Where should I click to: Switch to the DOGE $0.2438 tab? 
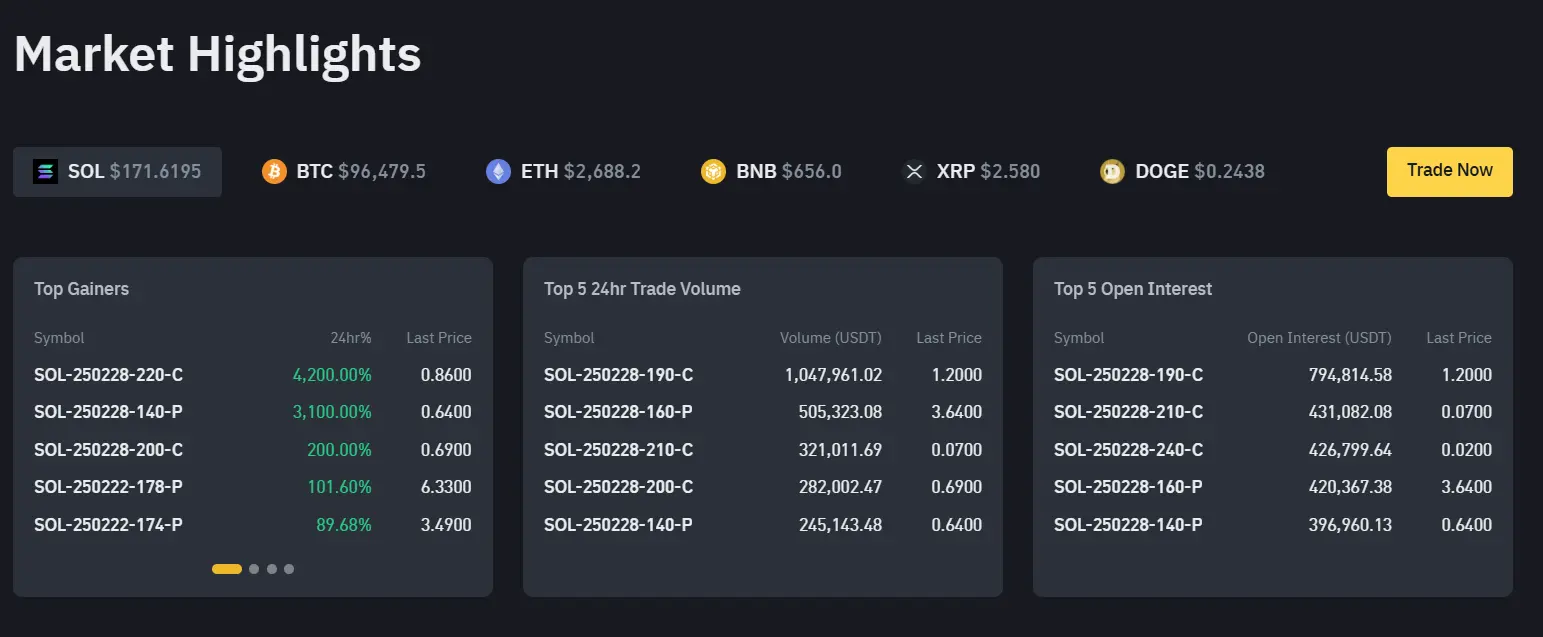(x=1183, y=172)
